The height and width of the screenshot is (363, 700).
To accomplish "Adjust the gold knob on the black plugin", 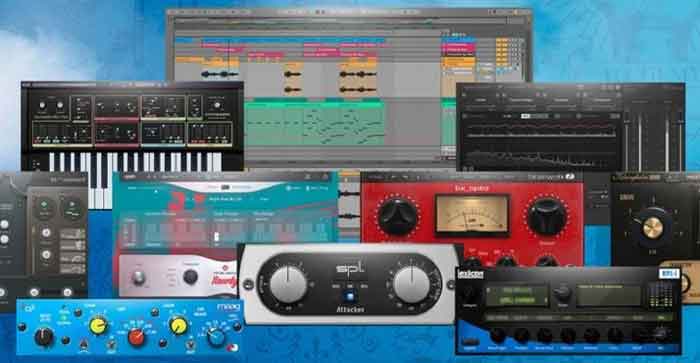I will pos(653,229).
